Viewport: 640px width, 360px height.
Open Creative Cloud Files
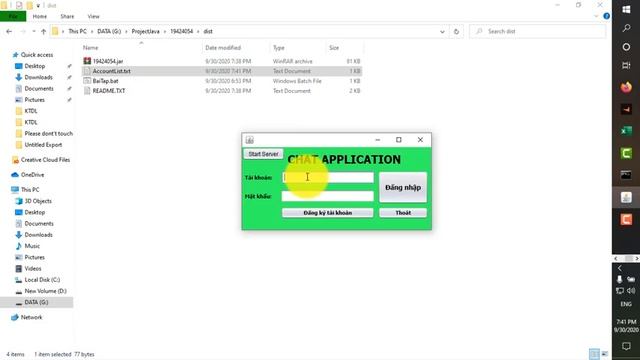pos(45,160)
